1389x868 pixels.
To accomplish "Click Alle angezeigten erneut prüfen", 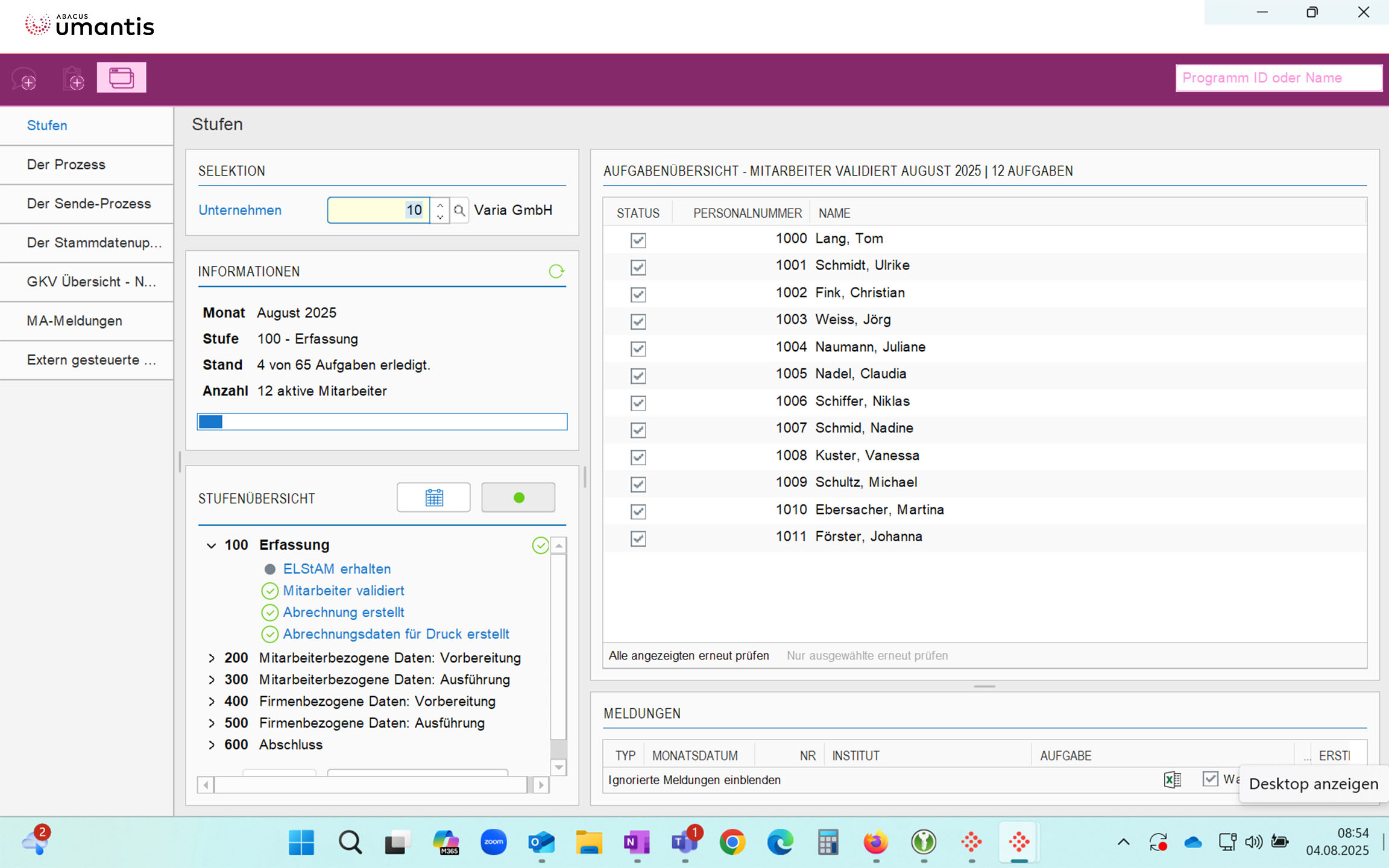I will (x=688, y=655).
